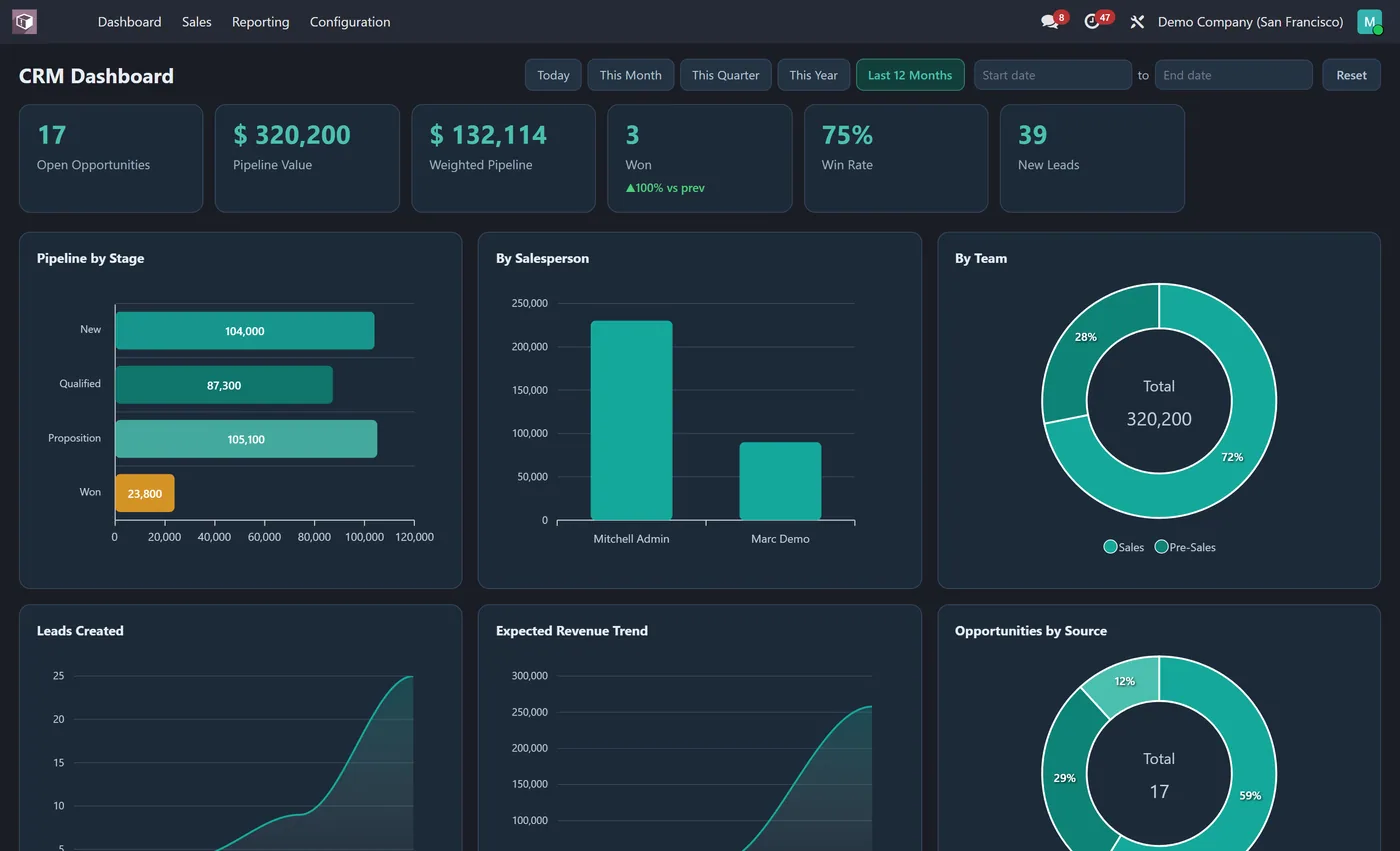Filter dashboard by Today
The image size is (1400, 851).
click(x=553, y=75)
